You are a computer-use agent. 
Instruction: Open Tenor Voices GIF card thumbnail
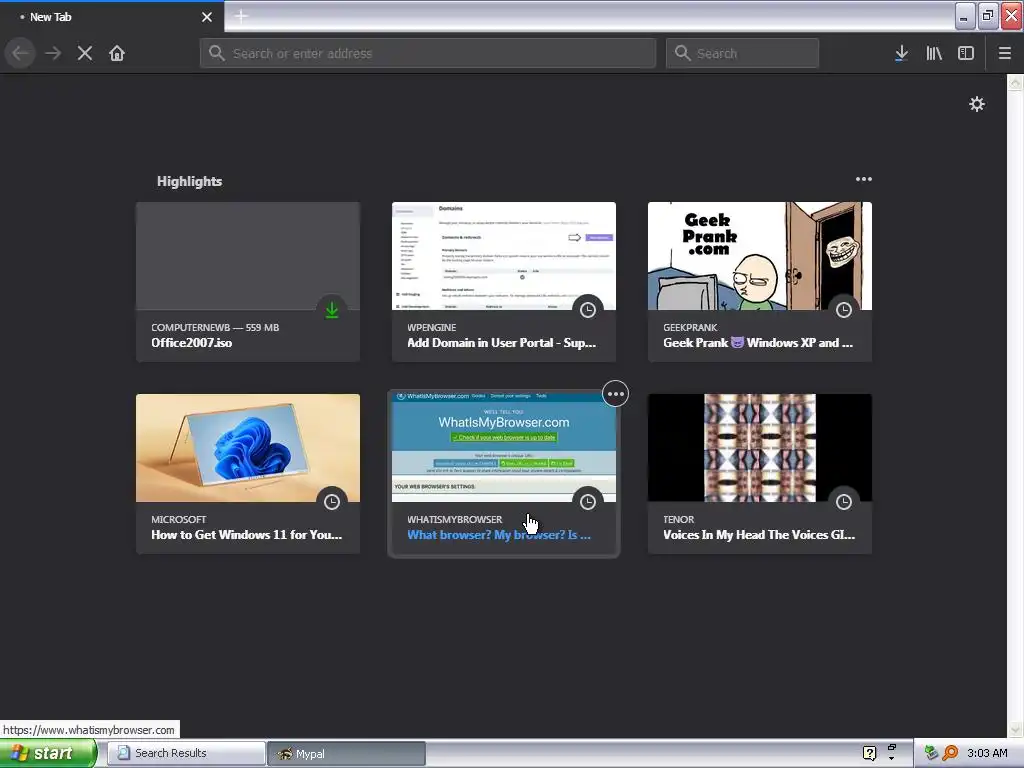[760, 448]
